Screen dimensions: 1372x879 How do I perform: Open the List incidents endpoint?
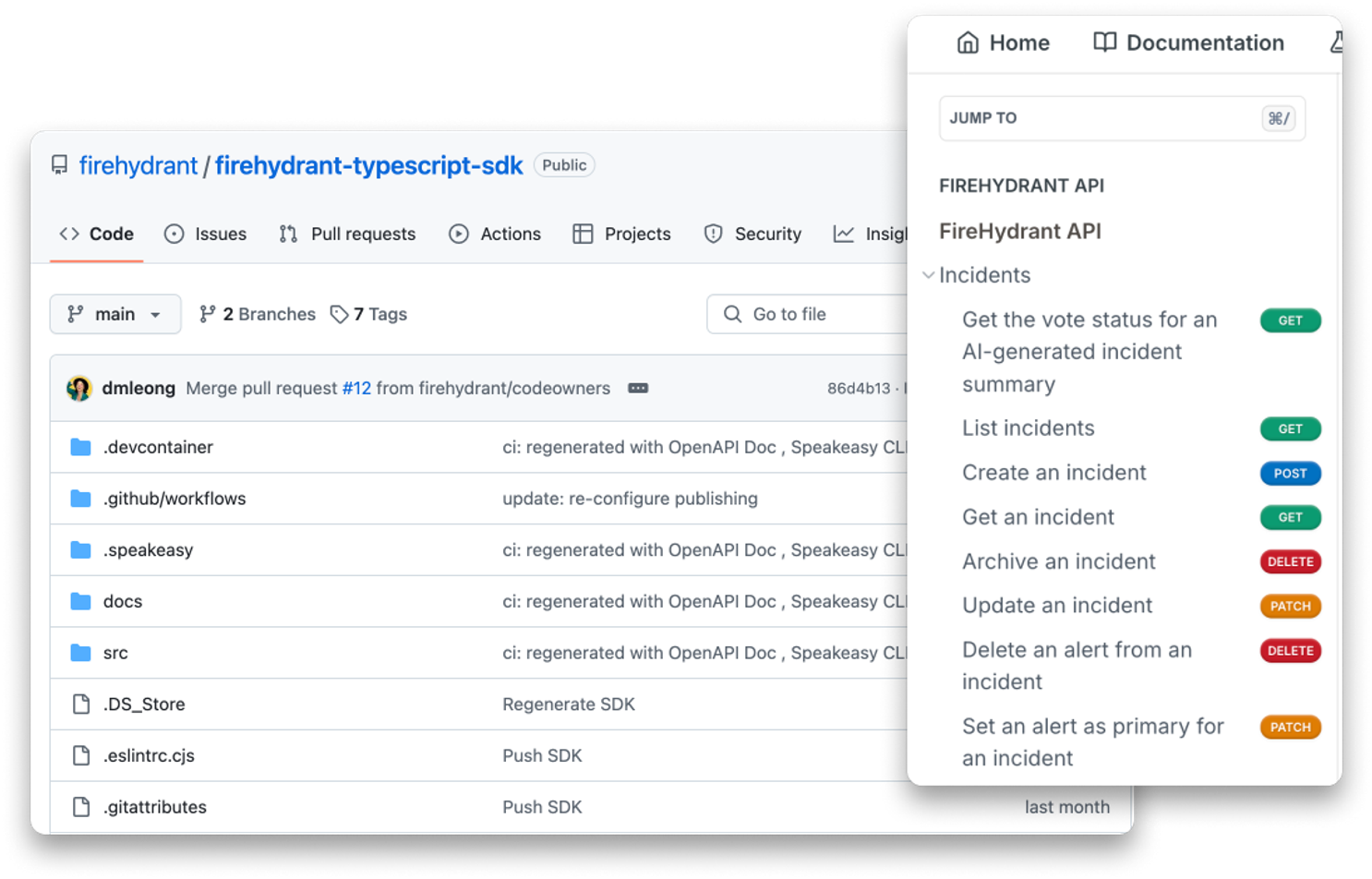[1028, 428]
